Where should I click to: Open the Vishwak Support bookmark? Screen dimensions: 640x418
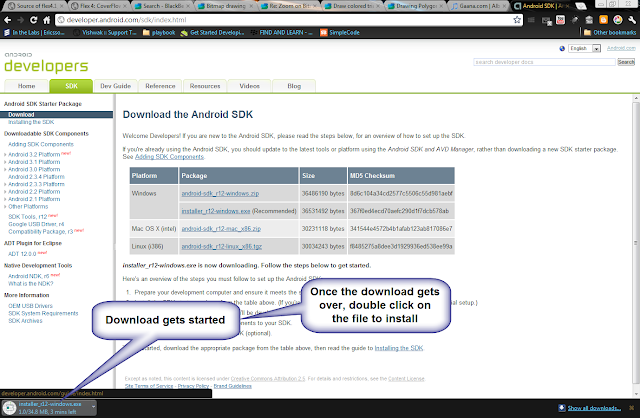click(x=105, y=32)
